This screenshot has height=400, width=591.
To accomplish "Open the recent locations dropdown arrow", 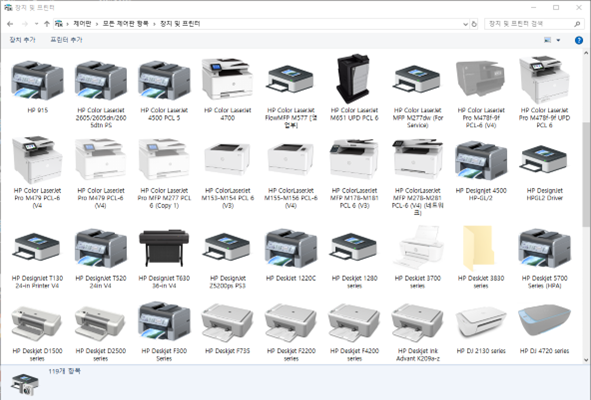I will 36,24.
